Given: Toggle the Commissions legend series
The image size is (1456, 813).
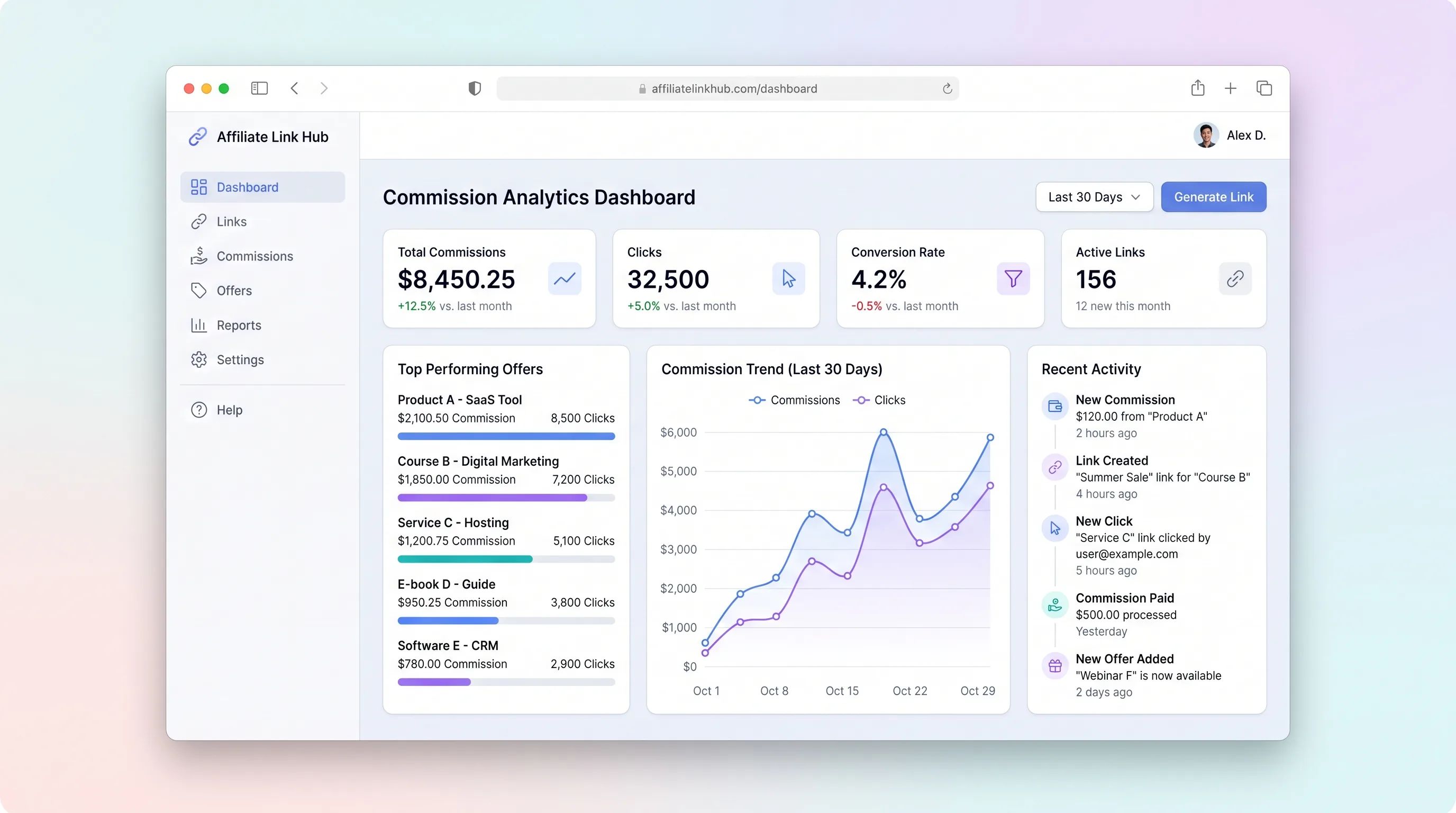Looking at the screenshot, I should point(794,400).
